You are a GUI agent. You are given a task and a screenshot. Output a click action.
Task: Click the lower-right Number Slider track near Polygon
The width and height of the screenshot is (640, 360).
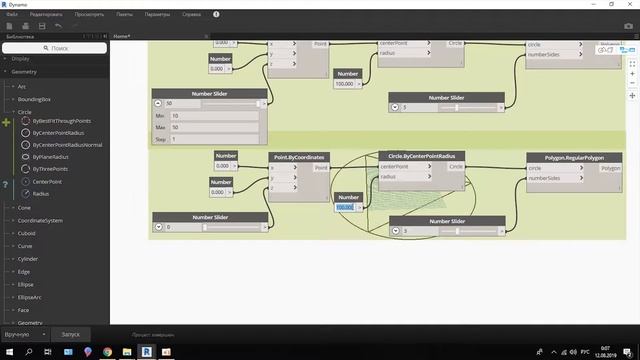(469, 231)
